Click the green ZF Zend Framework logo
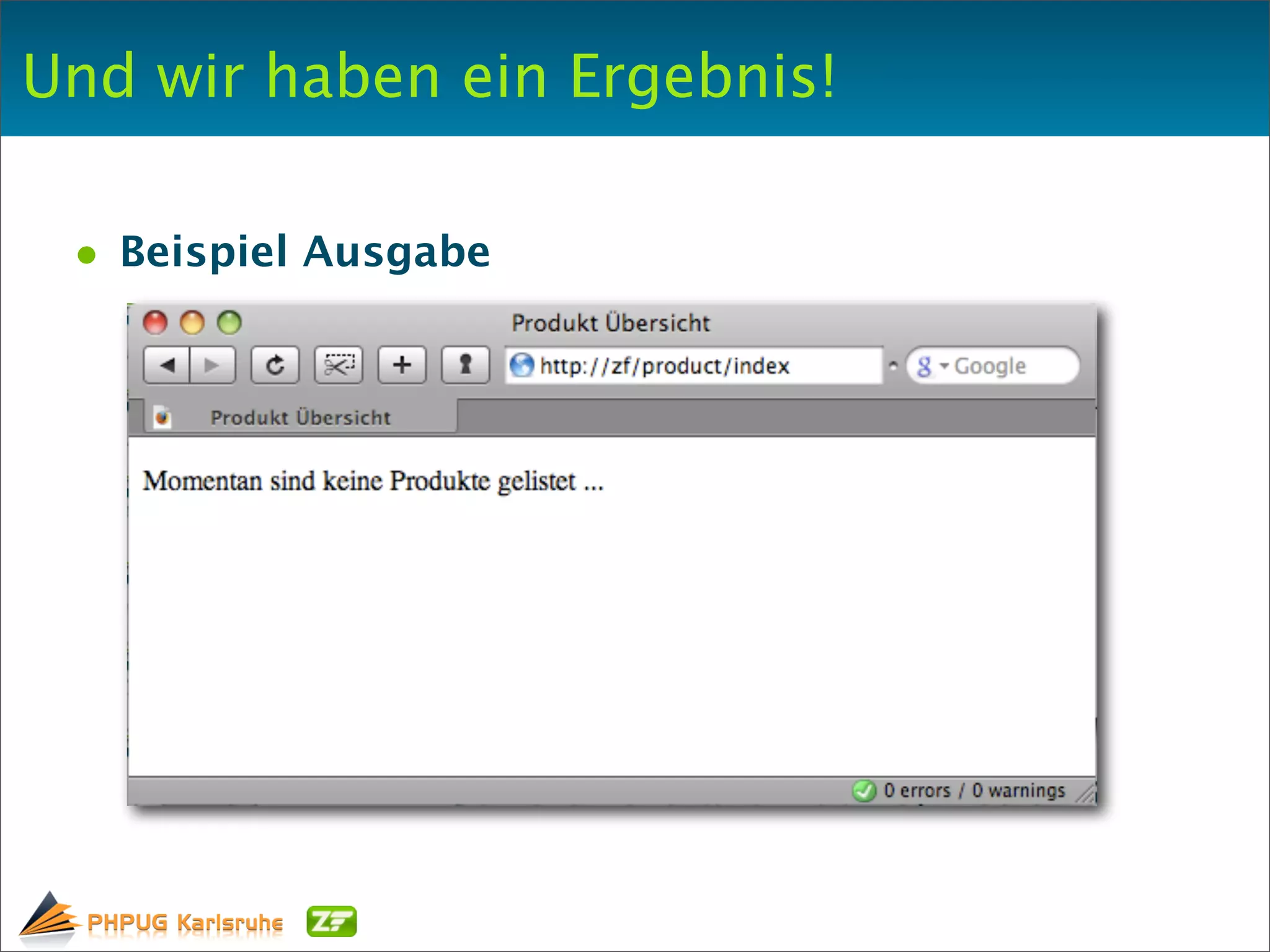Screen dimensions: 1270x952 coord(332,921)
